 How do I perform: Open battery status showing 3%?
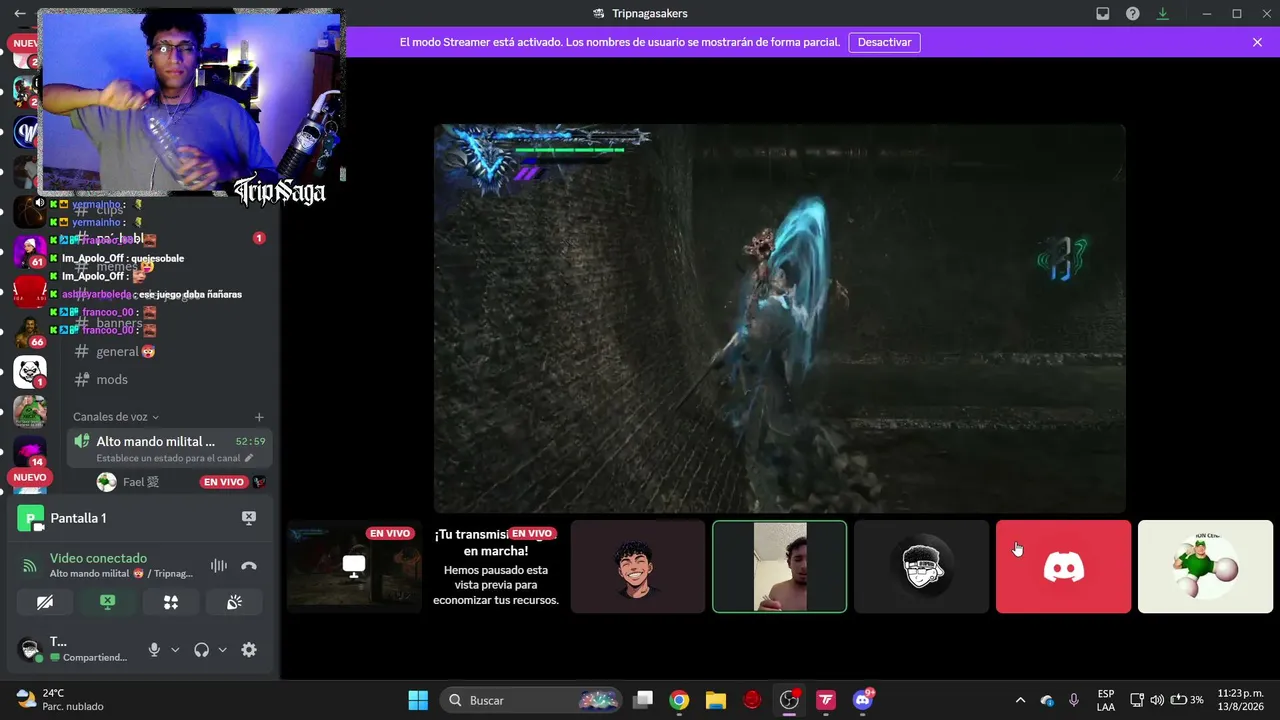click(x=1187, y=700)
